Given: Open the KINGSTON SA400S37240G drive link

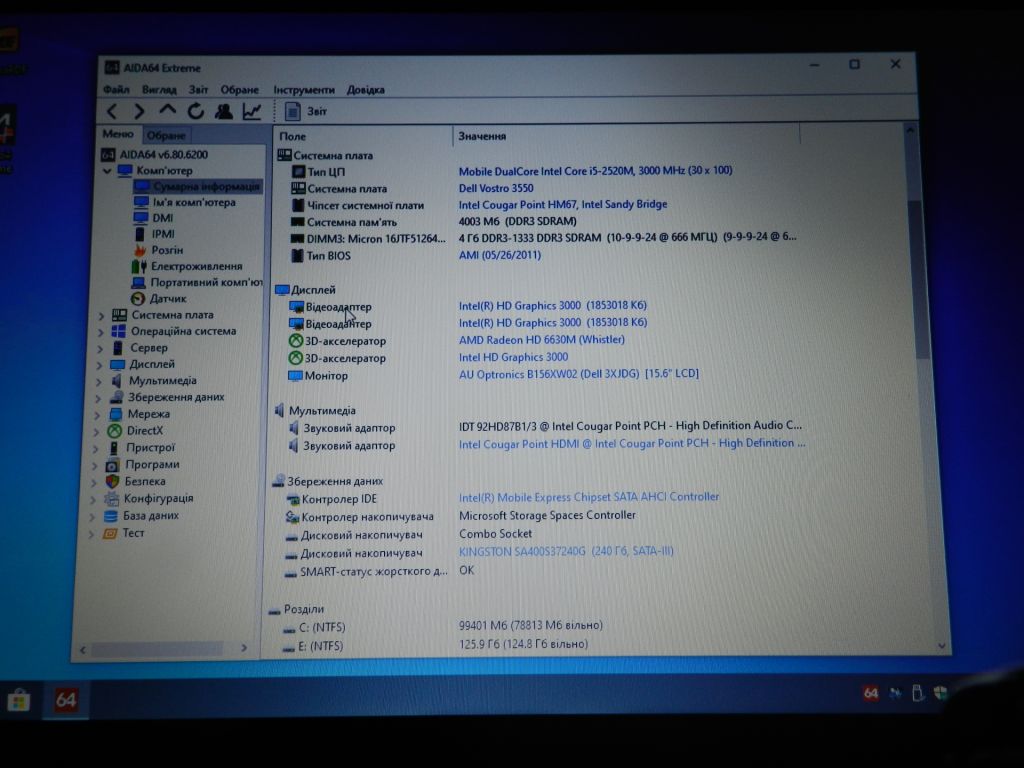Looking at the screenshot, I should [566, 551].
